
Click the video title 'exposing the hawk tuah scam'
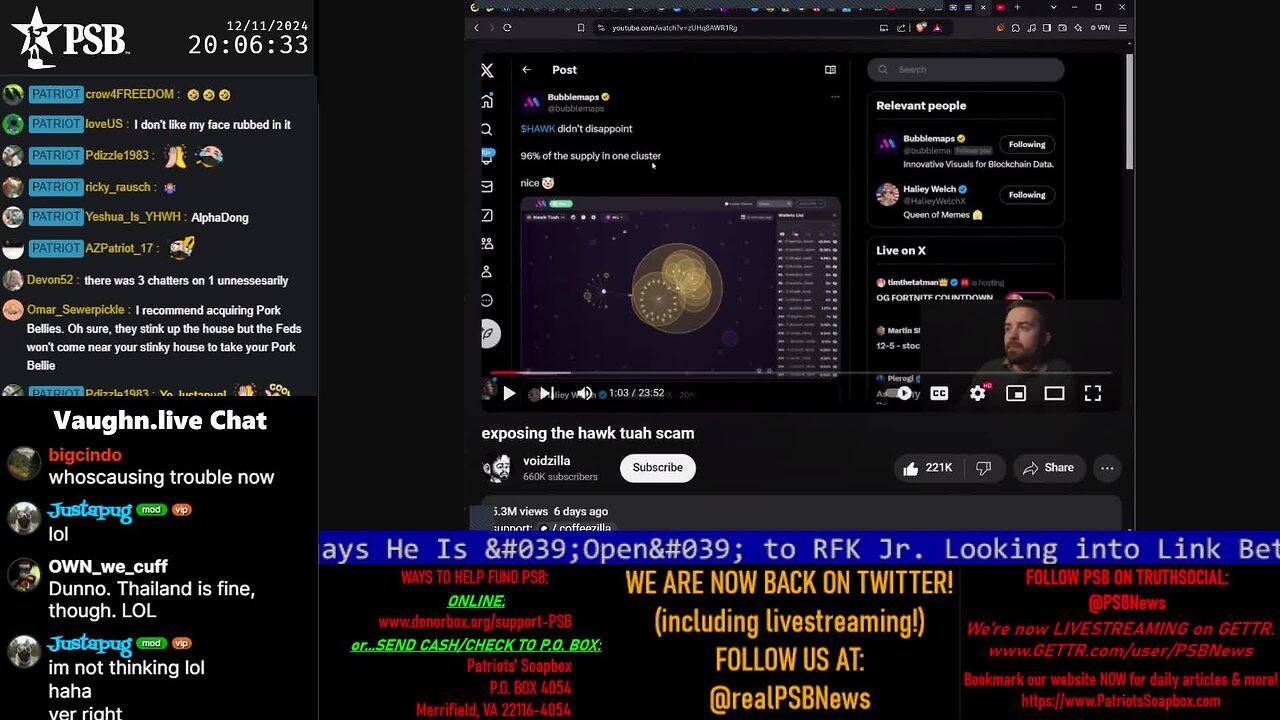click(588, 433)
